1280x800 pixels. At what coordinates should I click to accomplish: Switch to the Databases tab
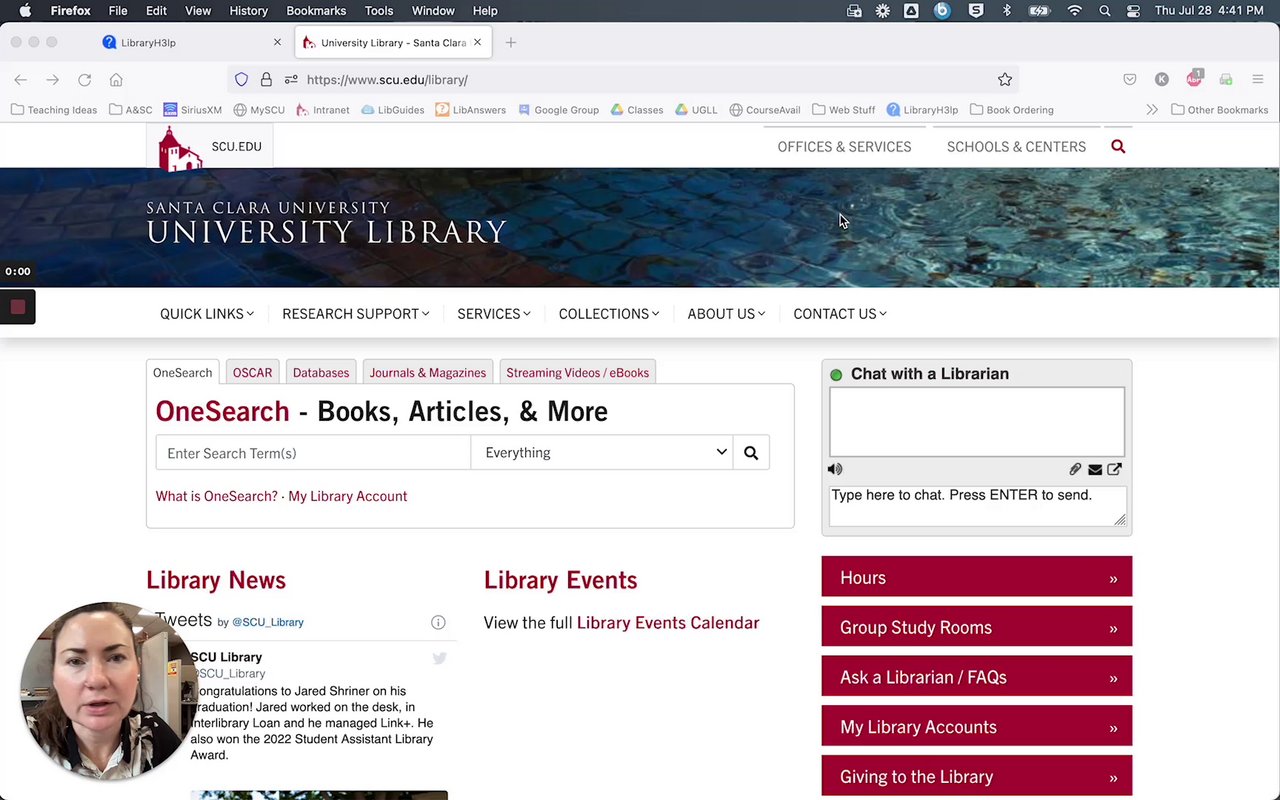point(321,373)
